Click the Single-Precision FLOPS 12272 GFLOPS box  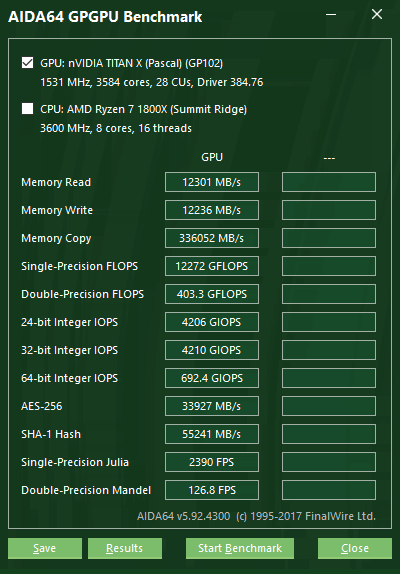coord(212,266)
